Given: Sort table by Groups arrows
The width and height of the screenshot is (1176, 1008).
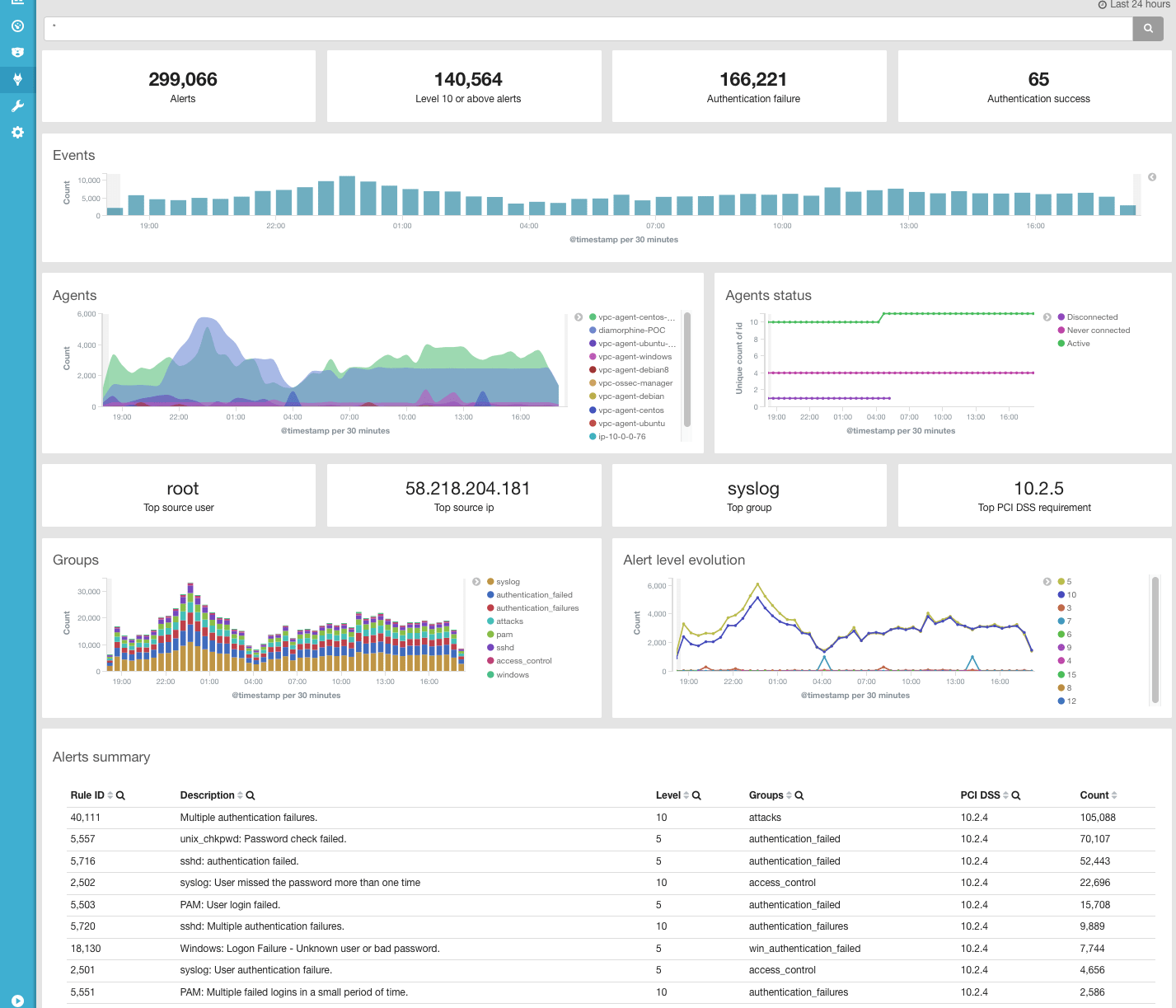Looking at the screenshot, I should (789, 795).
